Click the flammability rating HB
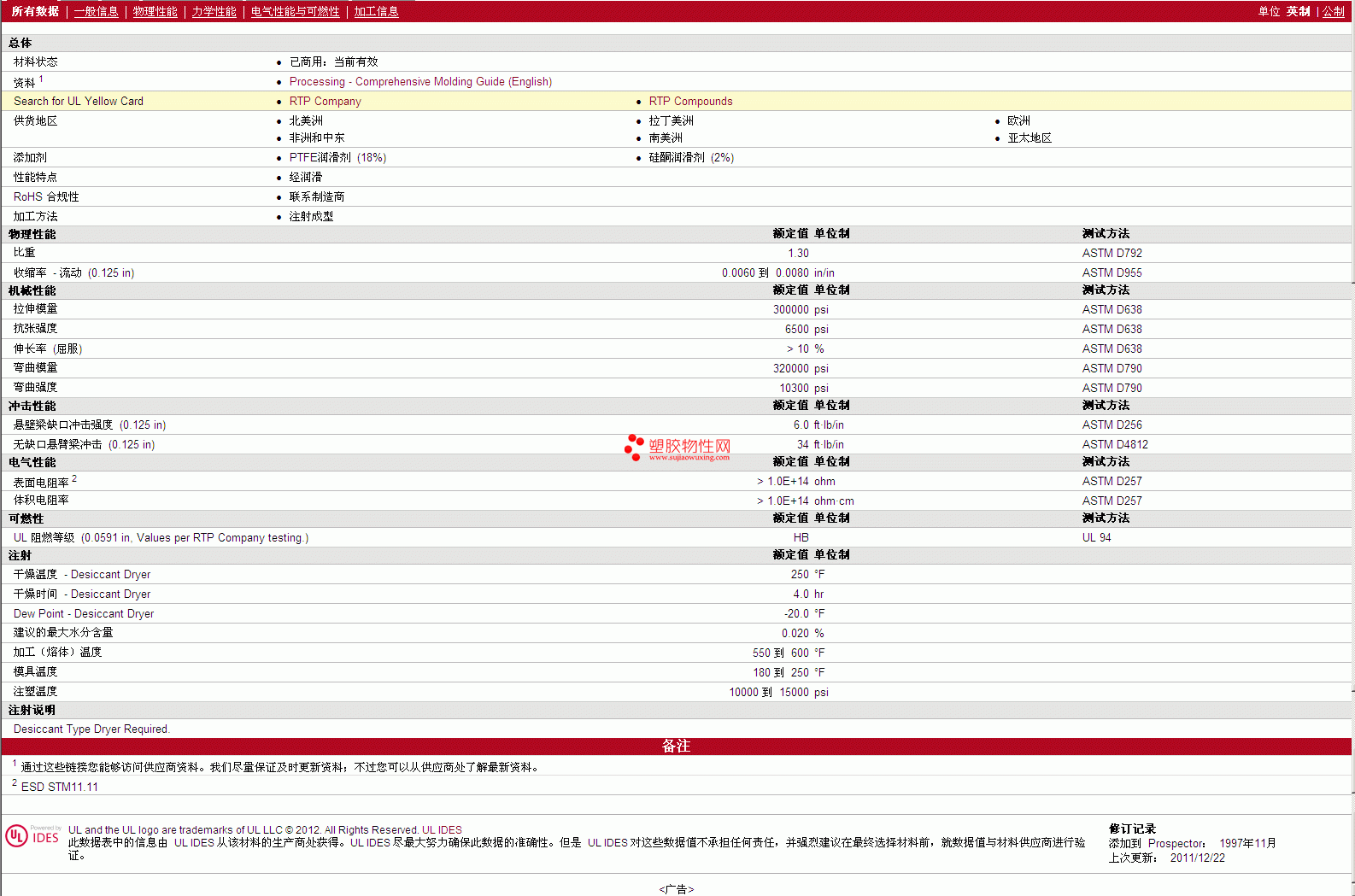 (801, 538)
